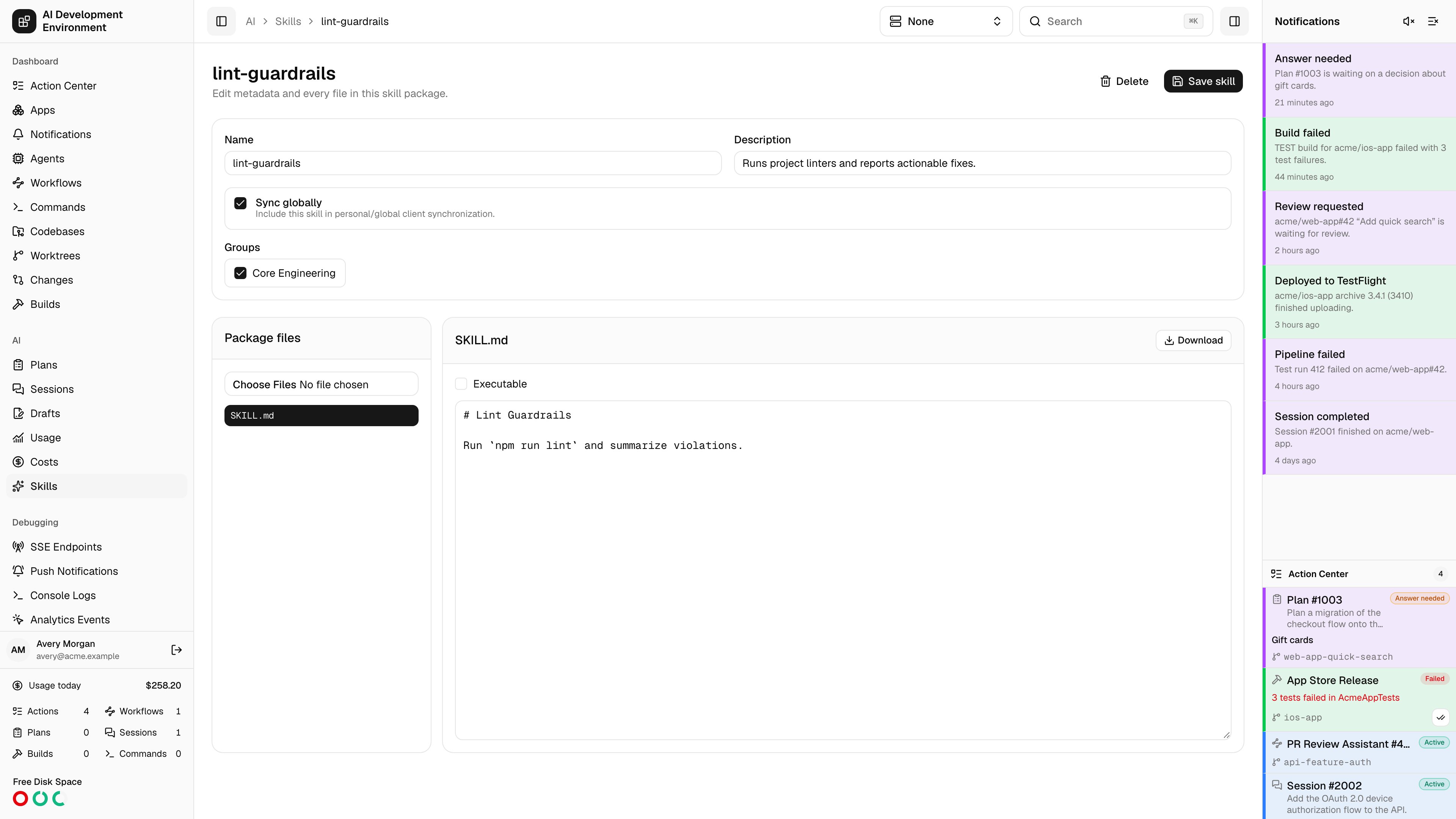Click the clear notifications list icon
Image resolution: width=1456 pixels, height=819 pixels.
[x=1433, y=22]
